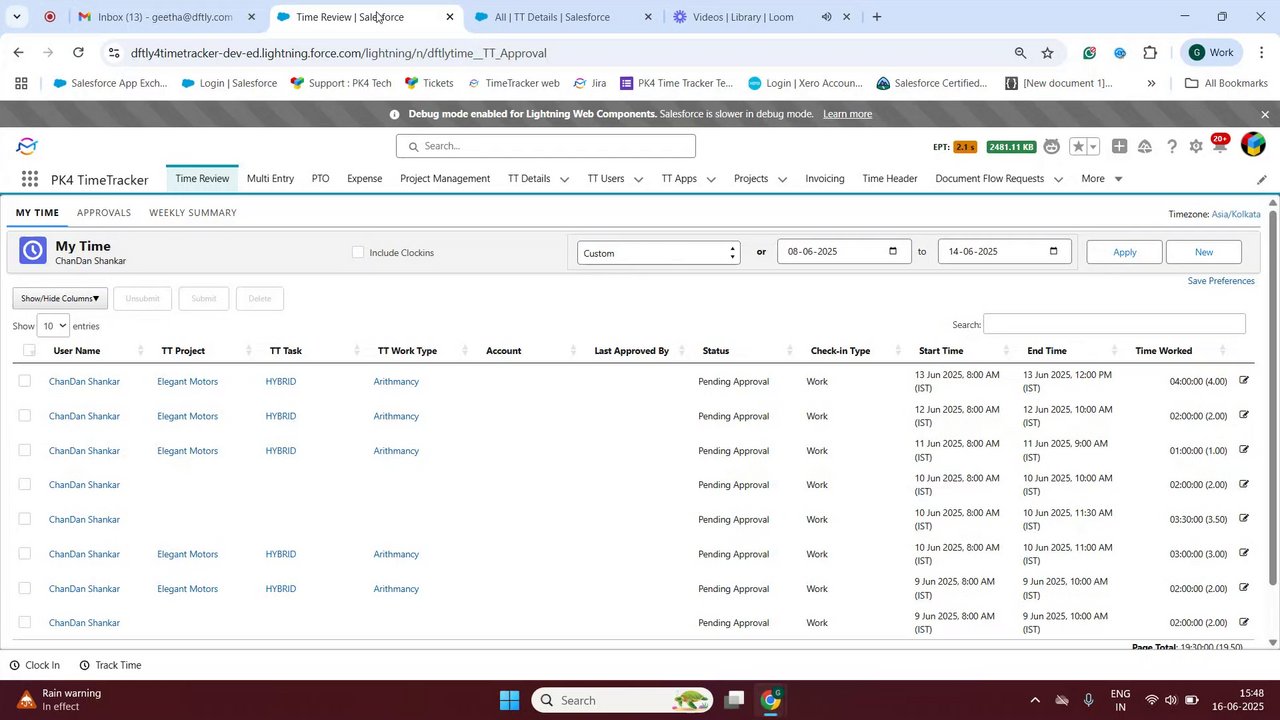Screen dimensions: 1280x720
Task: Switch to the WEEKLY SUMMARY tab
Action: 193,213
